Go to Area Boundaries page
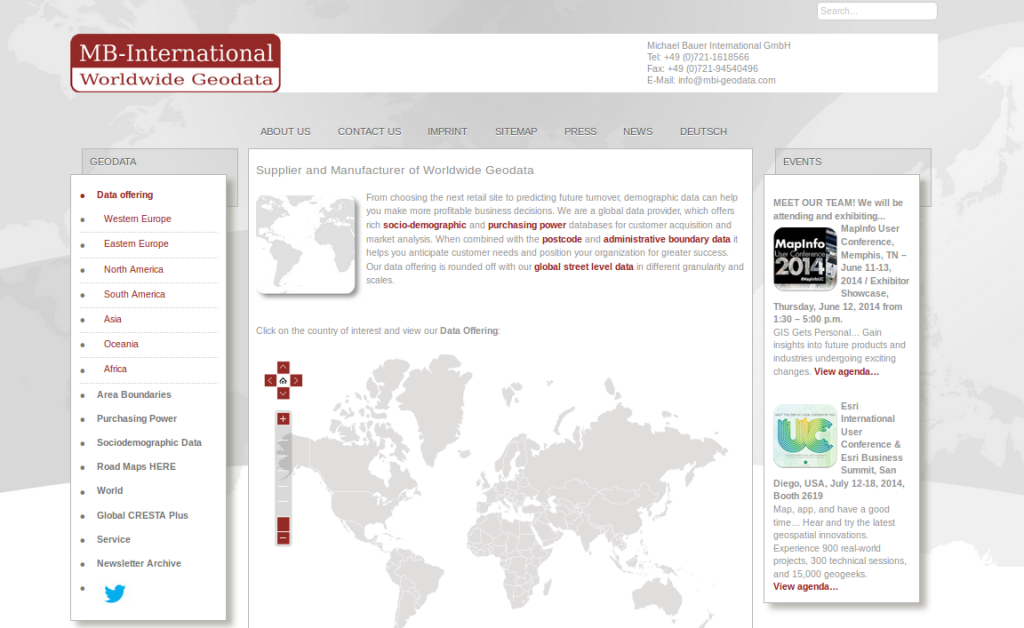Screen dimensions: 1024x628 tap(134, 394)
